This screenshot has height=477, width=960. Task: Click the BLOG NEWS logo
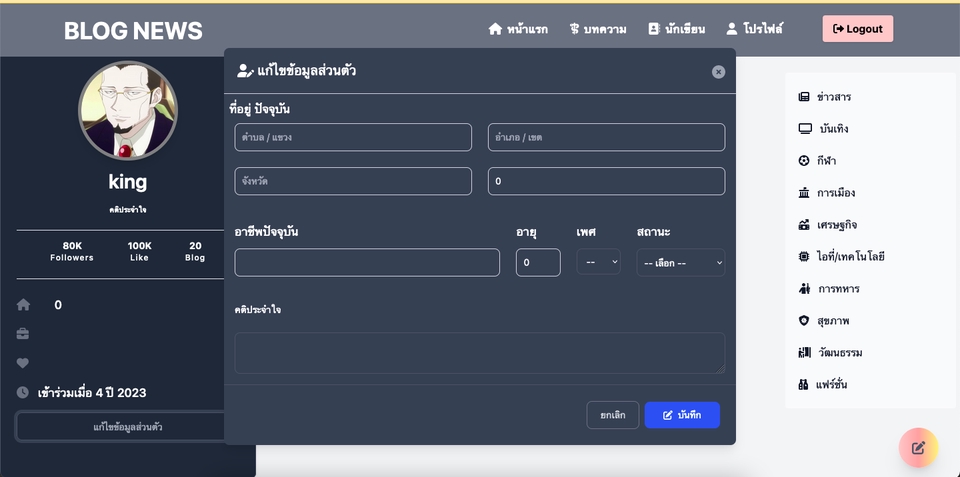point(133,30)
